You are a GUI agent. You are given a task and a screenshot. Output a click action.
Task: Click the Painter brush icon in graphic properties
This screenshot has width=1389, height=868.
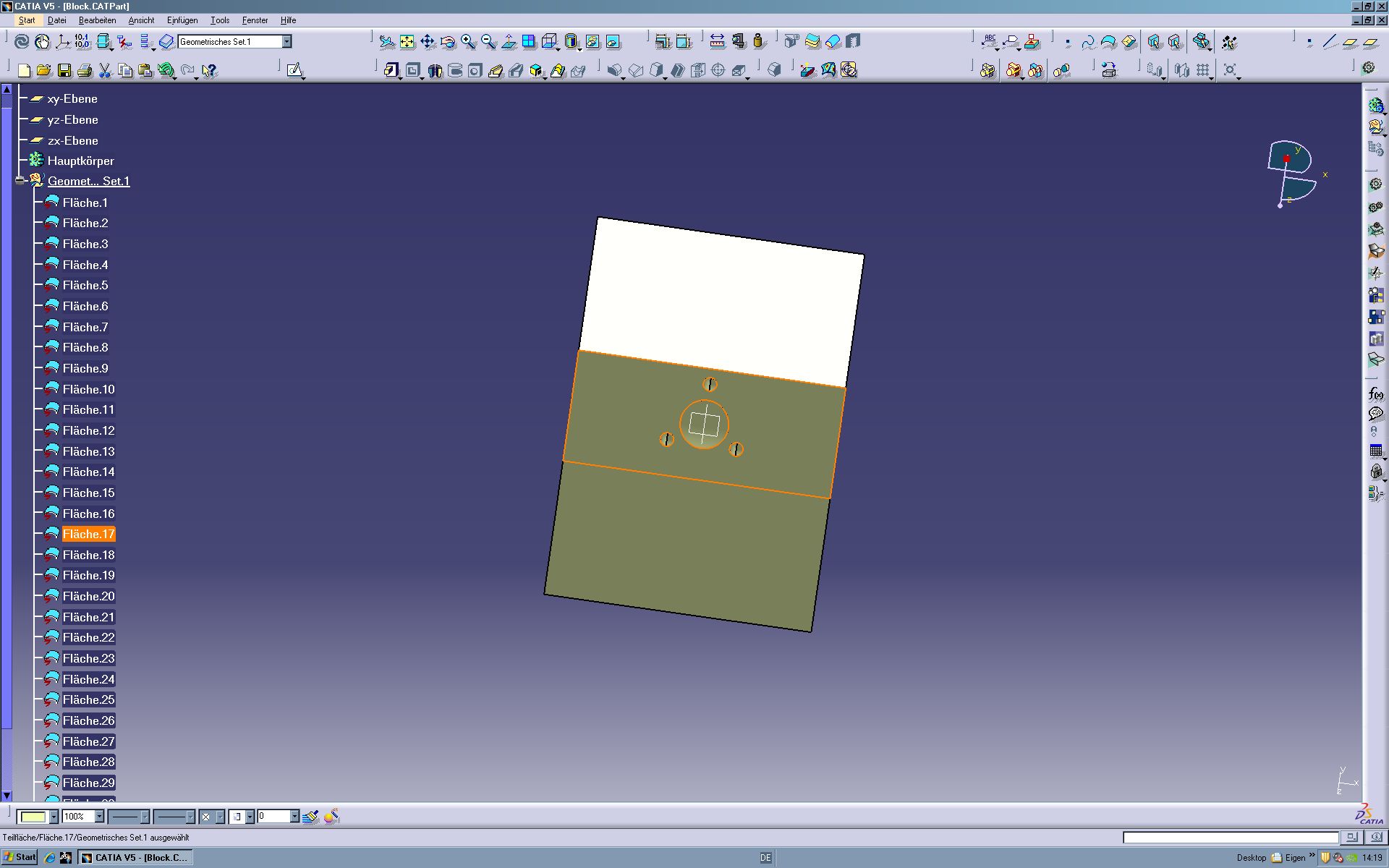point(310,817)
